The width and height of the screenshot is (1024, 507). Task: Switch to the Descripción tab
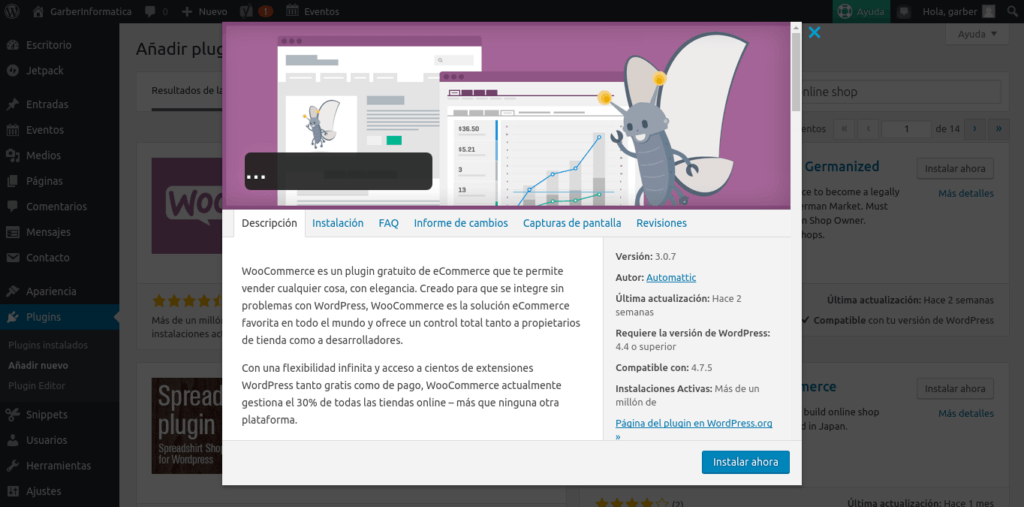pyautogui.click(x=269, y=223)
